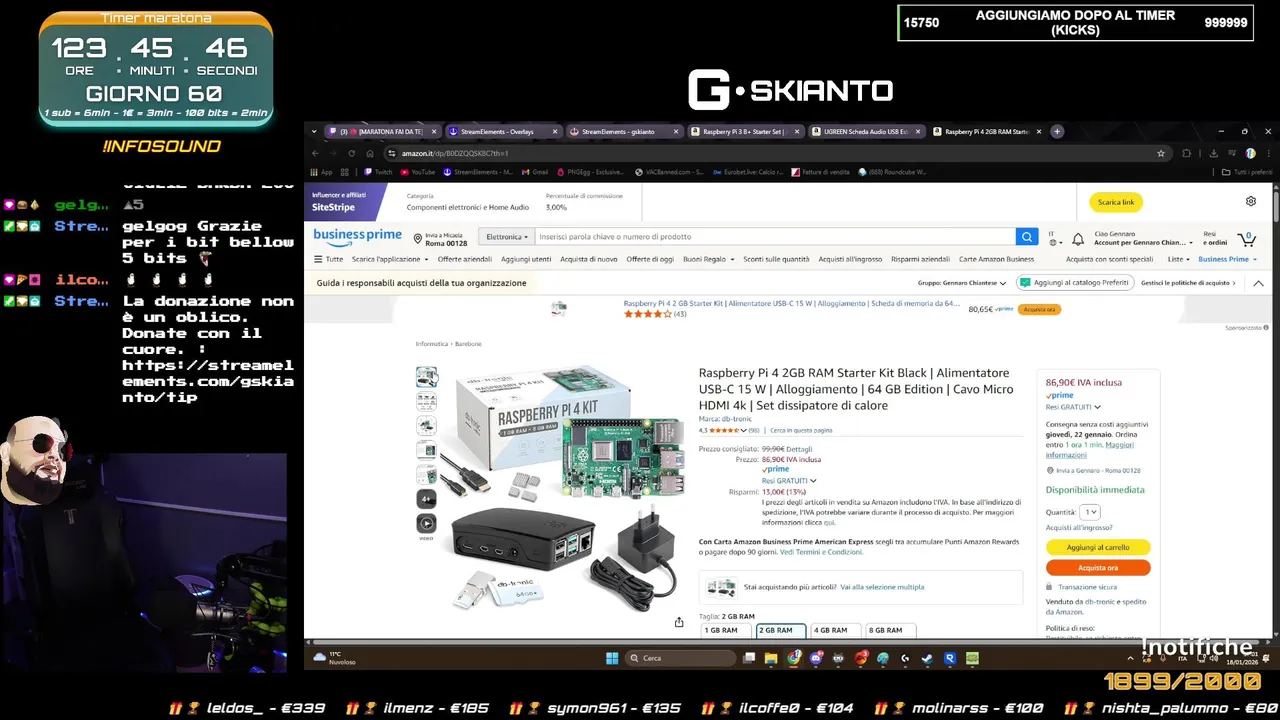Switch to StreamElements - gskianto tab
Screen dimensions: 1280x720
coord(624,131)
